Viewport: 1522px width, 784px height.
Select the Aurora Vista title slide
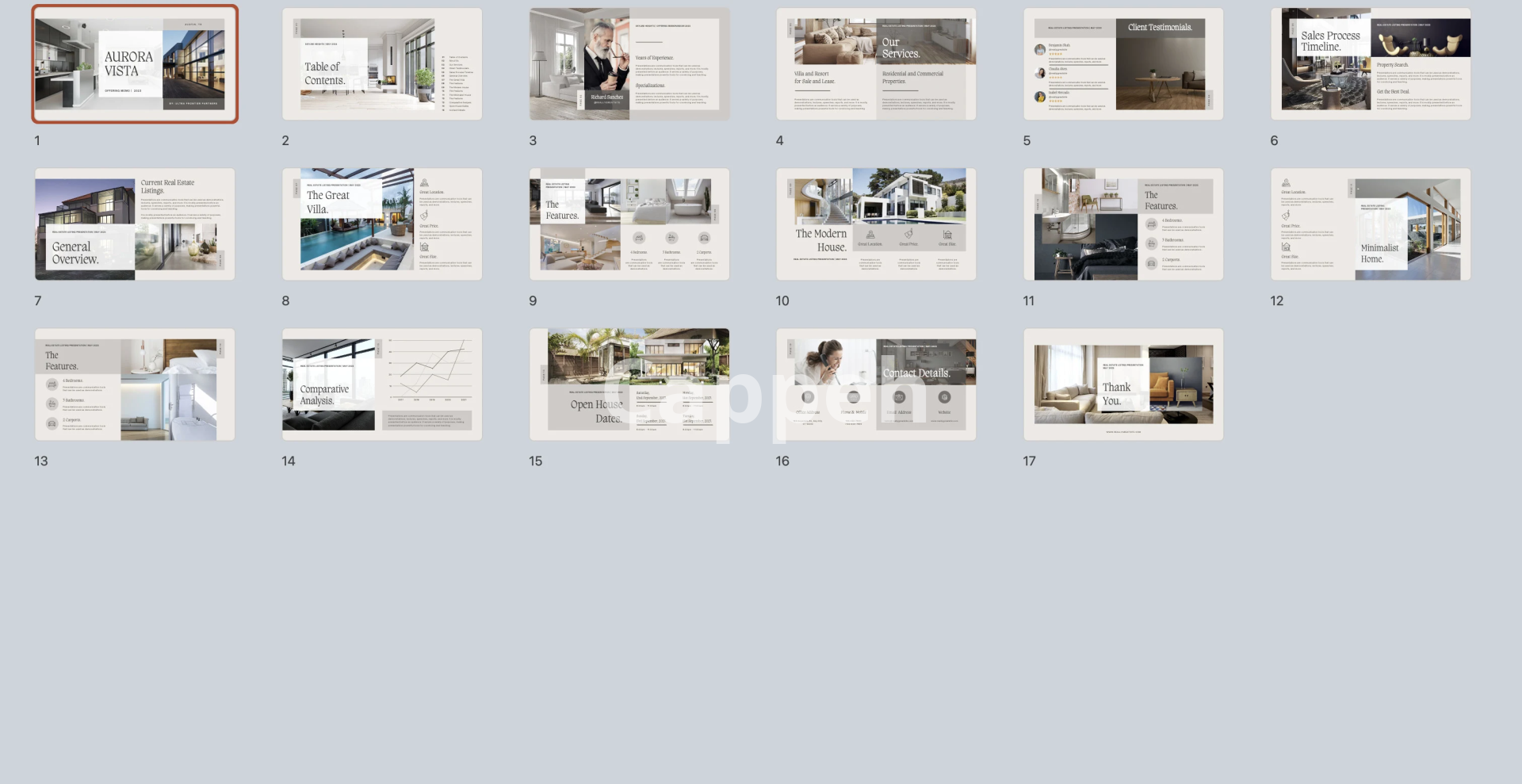point(135,64)
